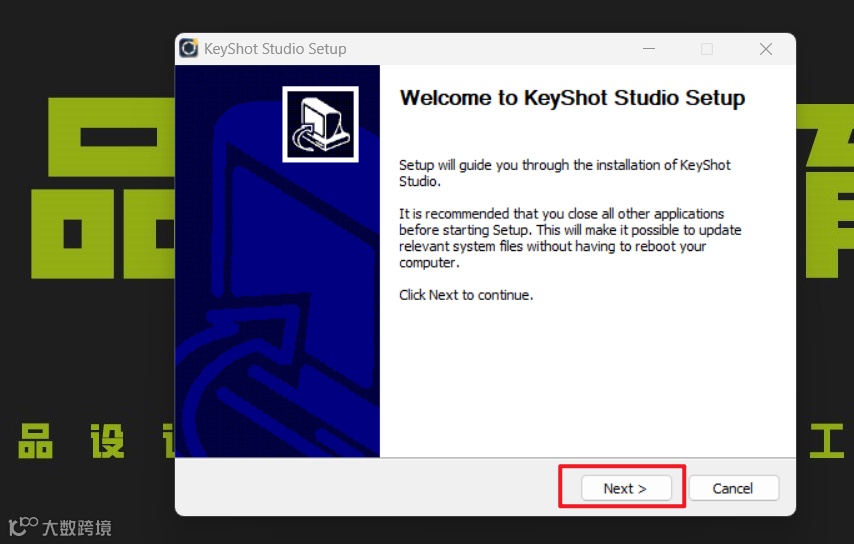Close the KeyShot Studio Setup window
Image resolution: width=854 pixels, height=544 pixels.
[766, 49]
